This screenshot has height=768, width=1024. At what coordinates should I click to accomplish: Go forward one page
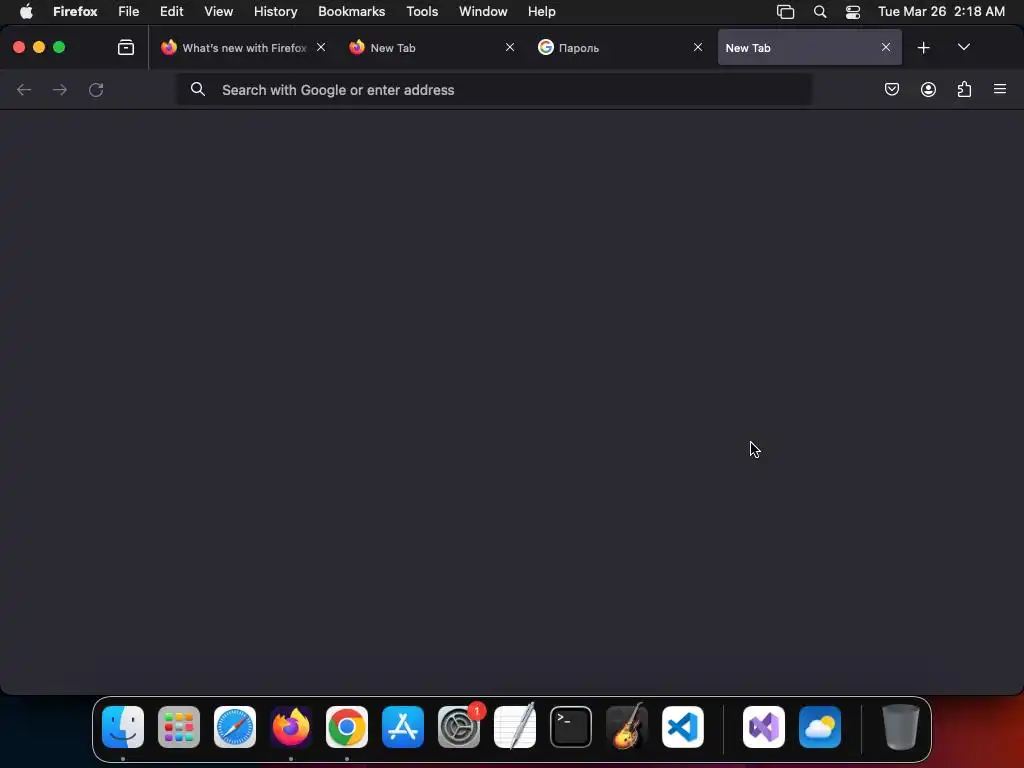coord(59,89)
